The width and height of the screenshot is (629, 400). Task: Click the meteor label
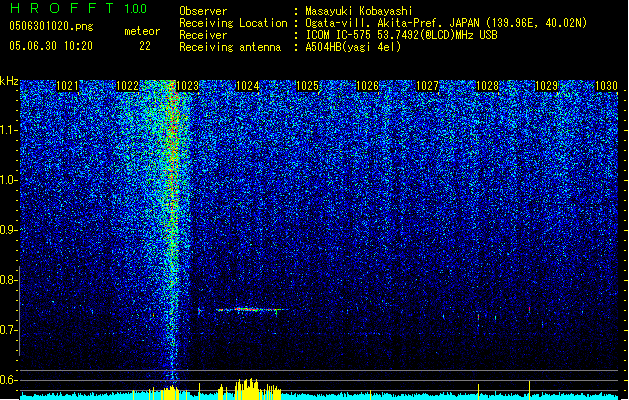(x=142, y=31)
